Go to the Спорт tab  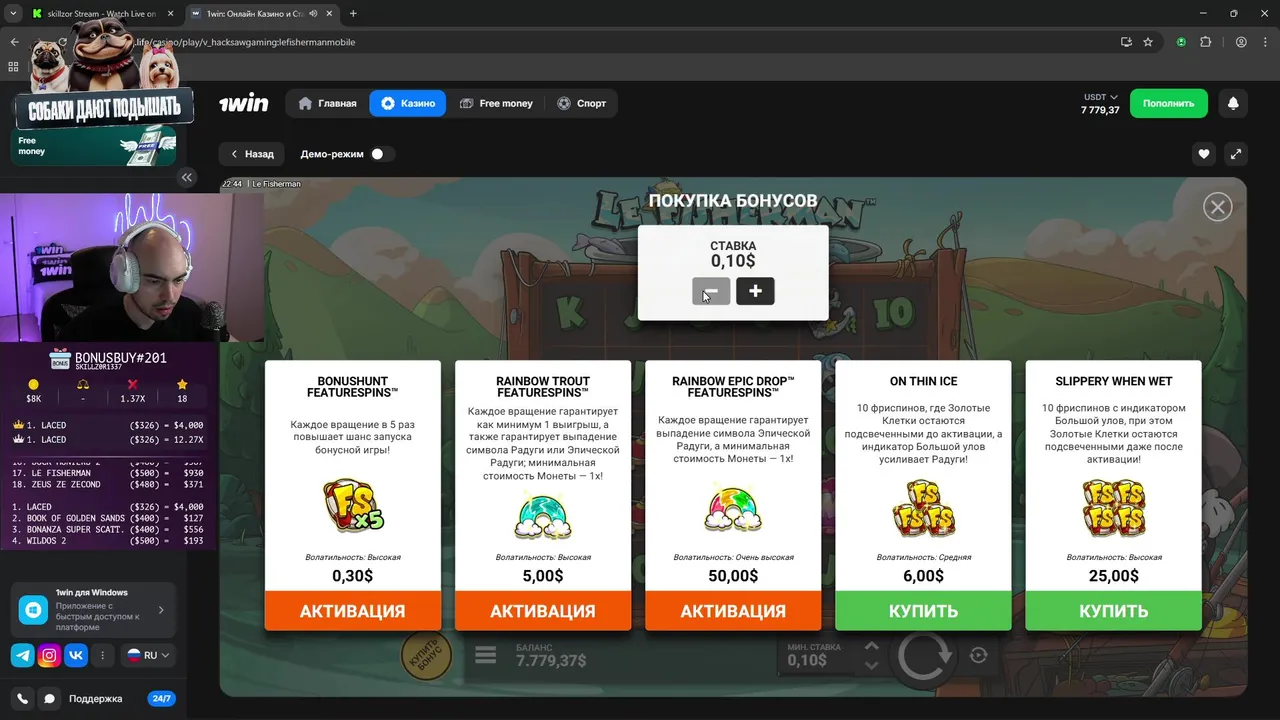[x=582, y=103]
